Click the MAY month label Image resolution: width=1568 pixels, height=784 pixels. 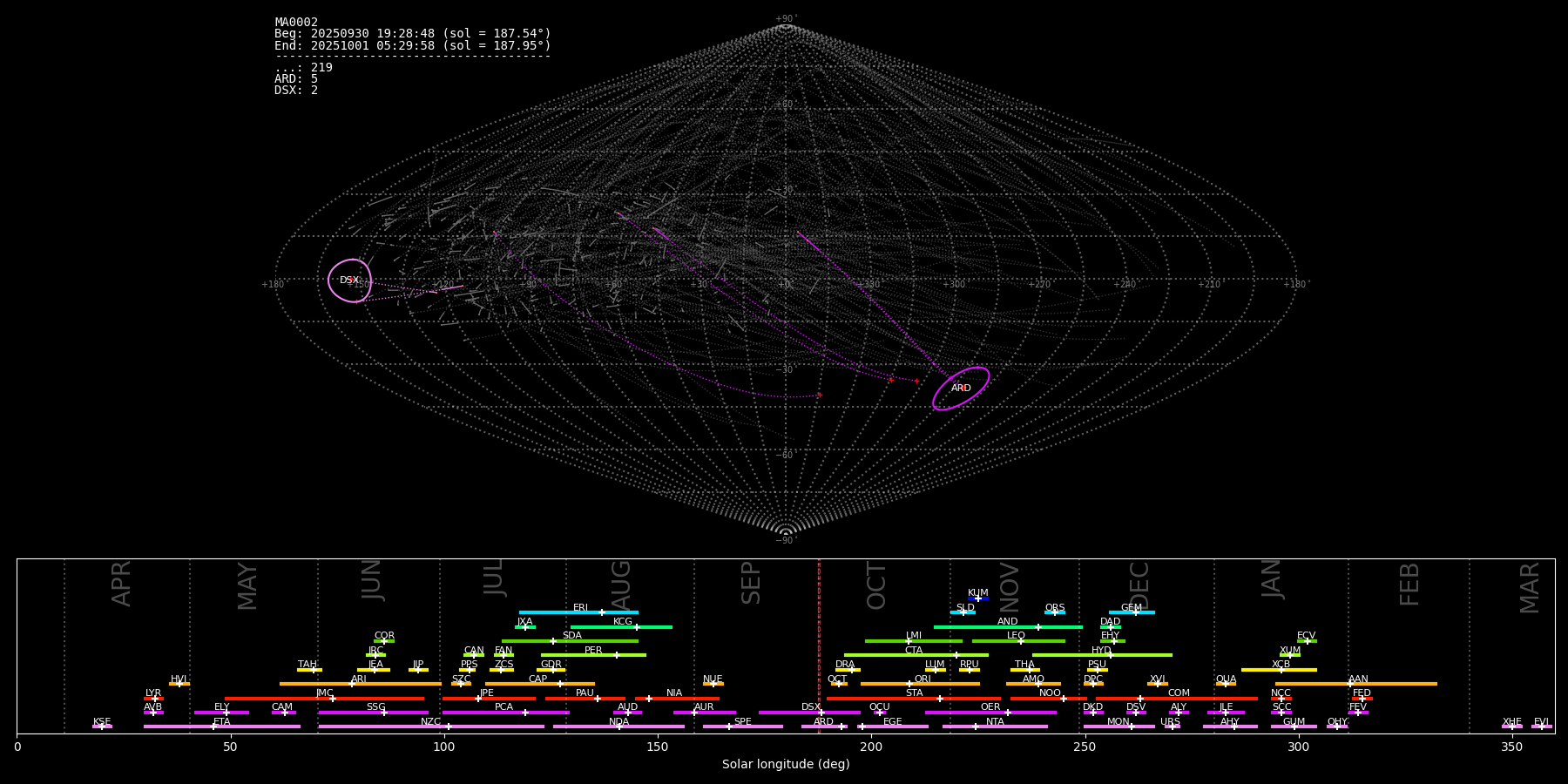(247, 586)
